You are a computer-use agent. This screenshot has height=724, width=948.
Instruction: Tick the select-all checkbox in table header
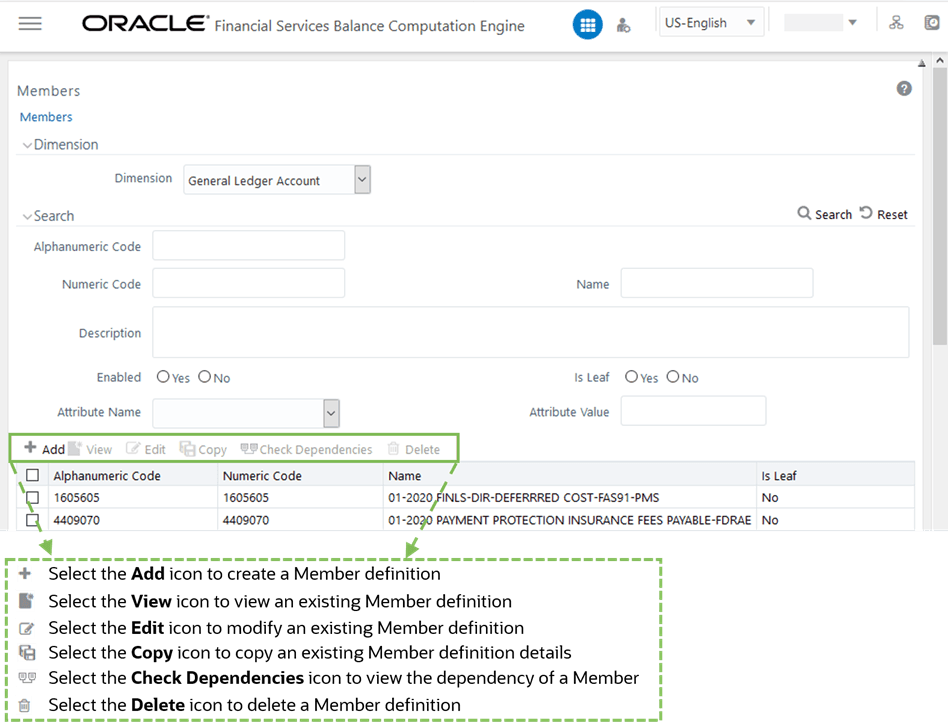click(33, 475)
